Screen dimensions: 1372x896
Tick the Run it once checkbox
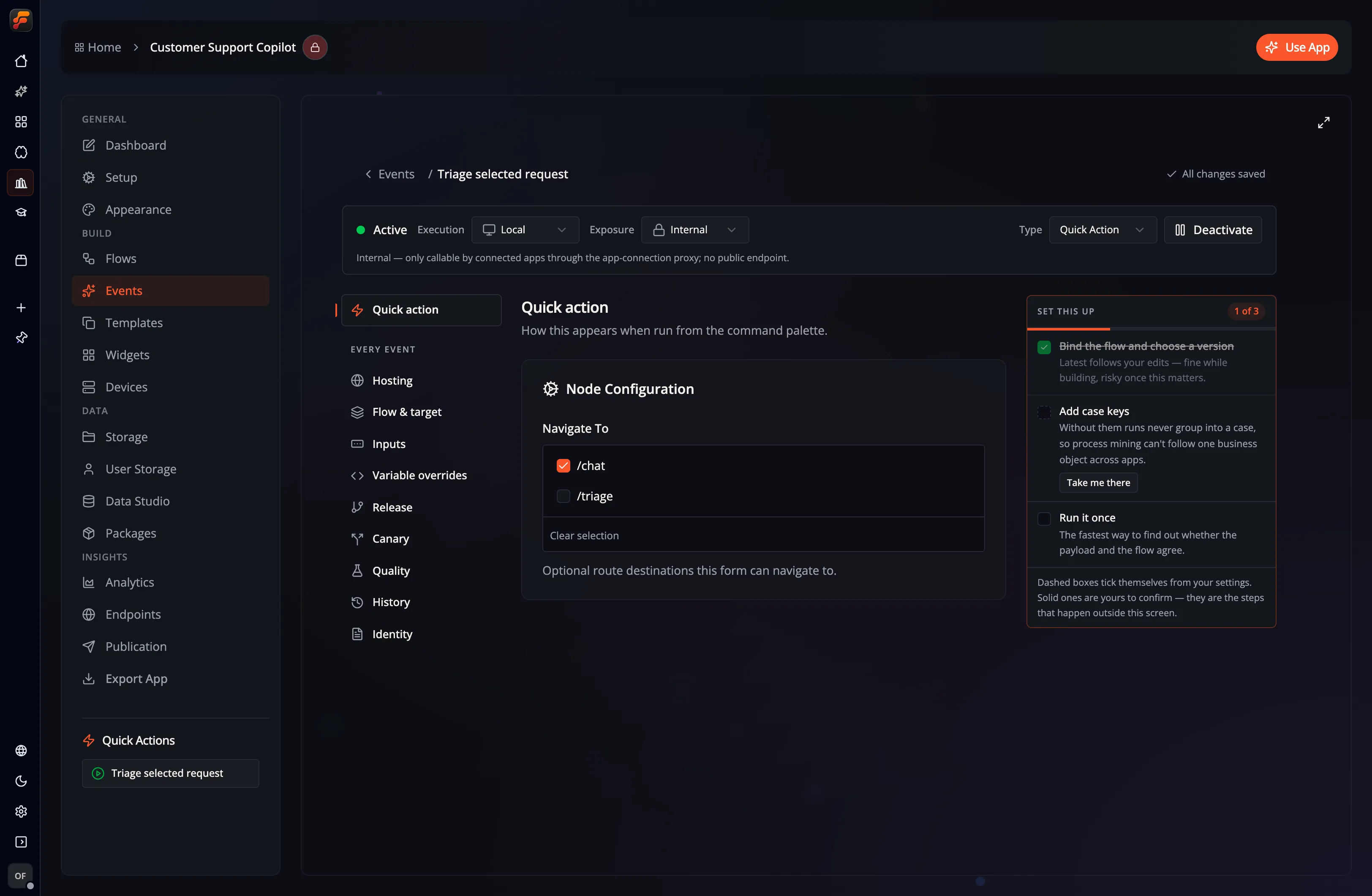pos(1044,518)
